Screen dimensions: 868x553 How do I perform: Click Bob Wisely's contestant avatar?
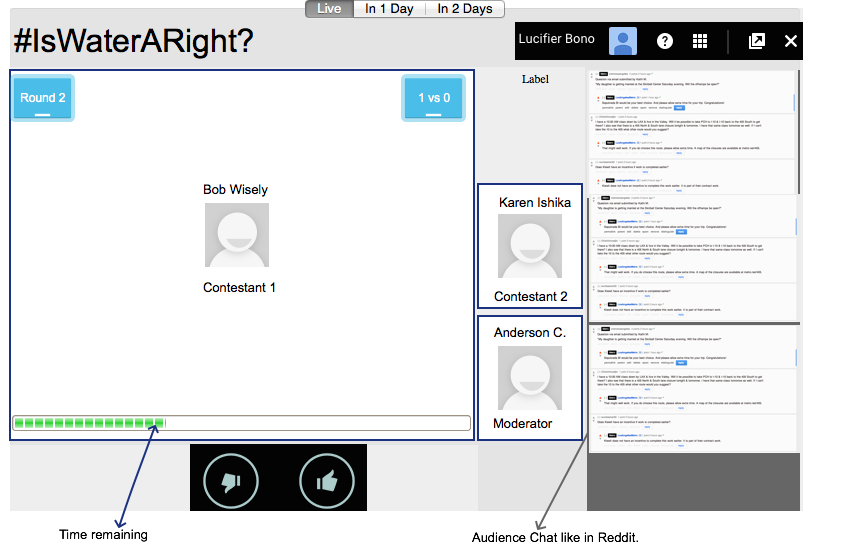tap(236, 235)
